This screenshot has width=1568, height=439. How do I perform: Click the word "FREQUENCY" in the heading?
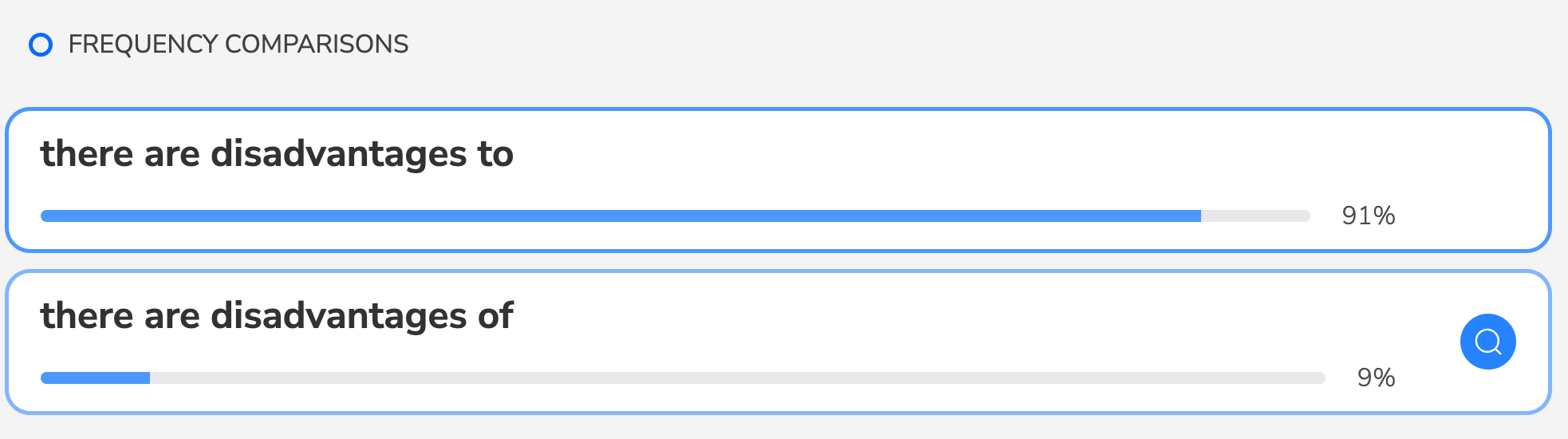[x=143, y=44]
